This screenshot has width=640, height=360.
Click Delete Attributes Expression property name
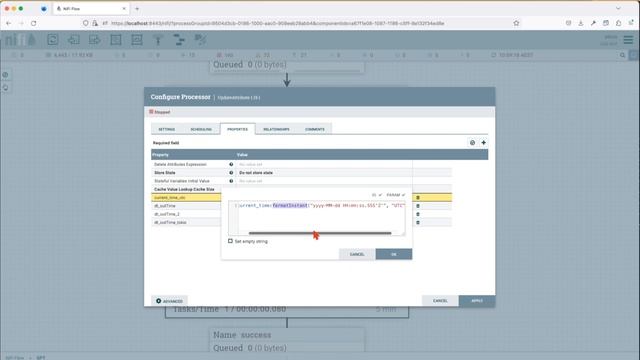[x=180, y=164]
